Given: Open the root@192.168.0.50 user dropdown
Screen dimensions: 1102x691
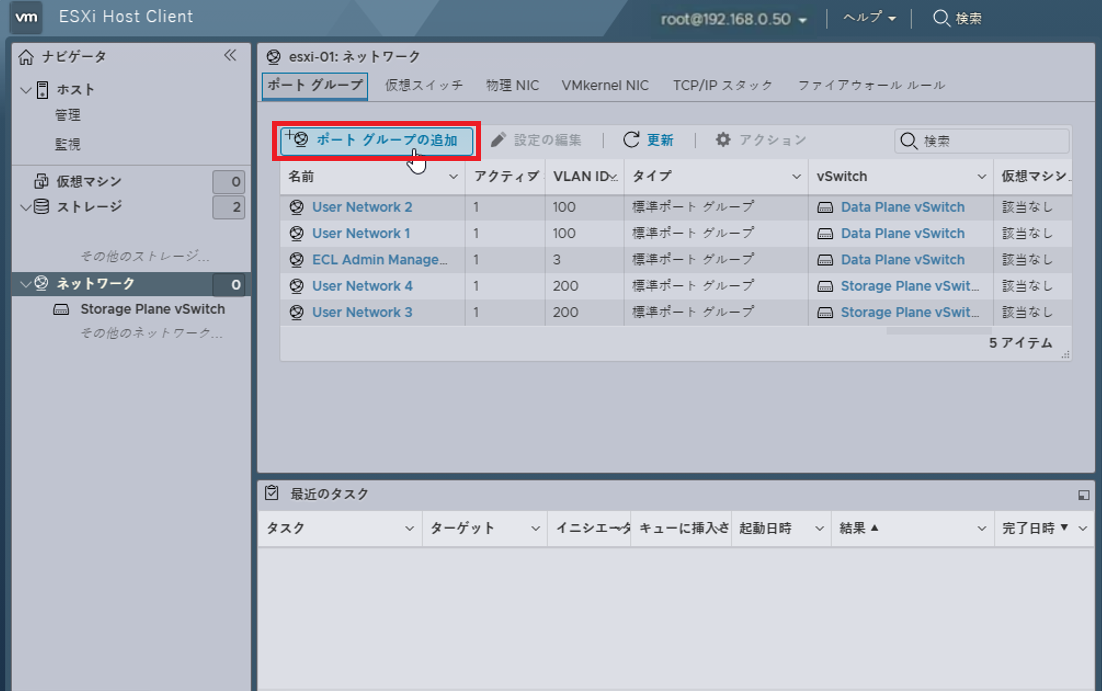Looking at the screenshot, I should tap(734, 19).
